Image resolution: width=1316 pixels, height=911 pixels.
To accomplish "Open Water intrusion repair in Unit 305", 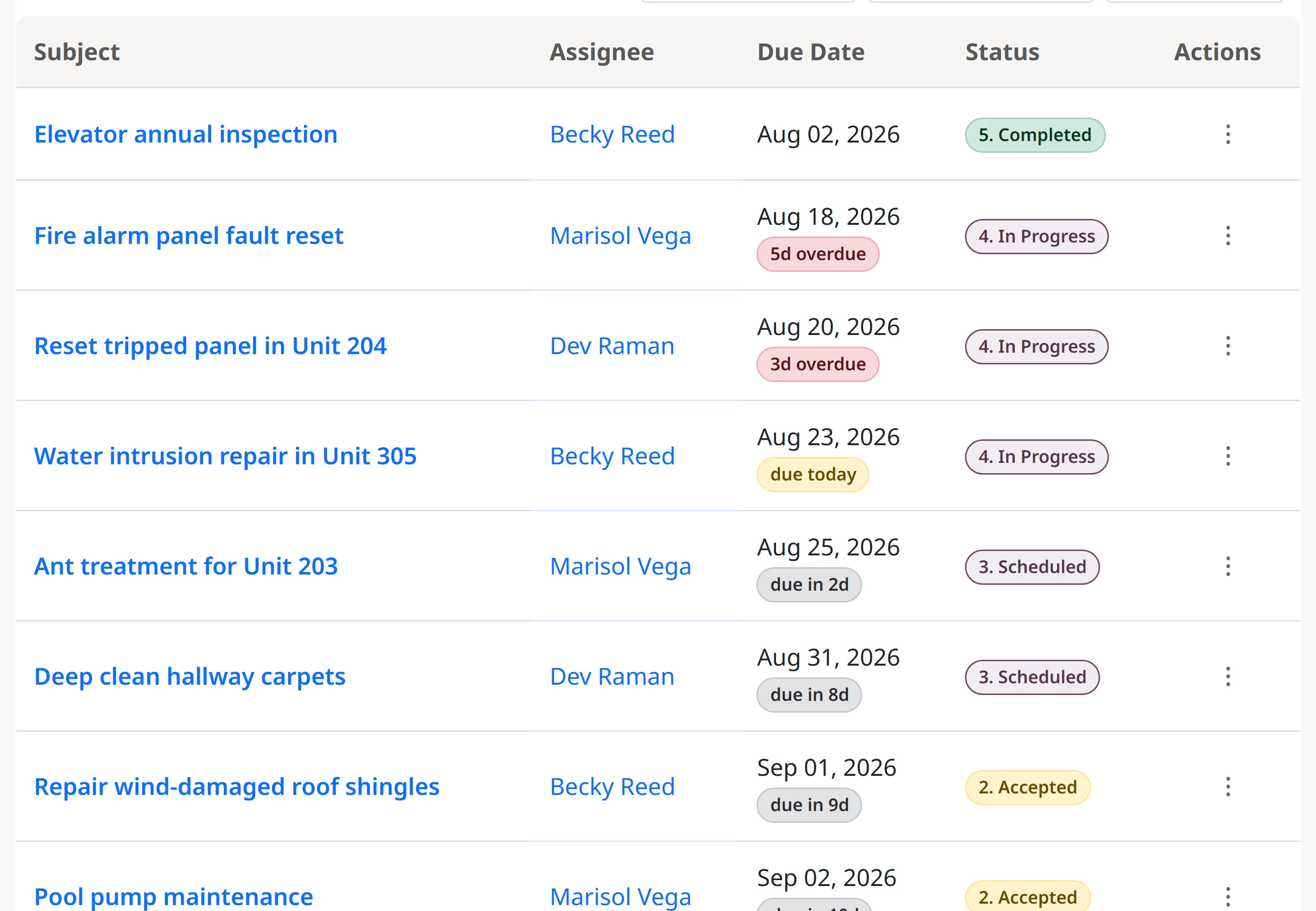I will [225, 456].
